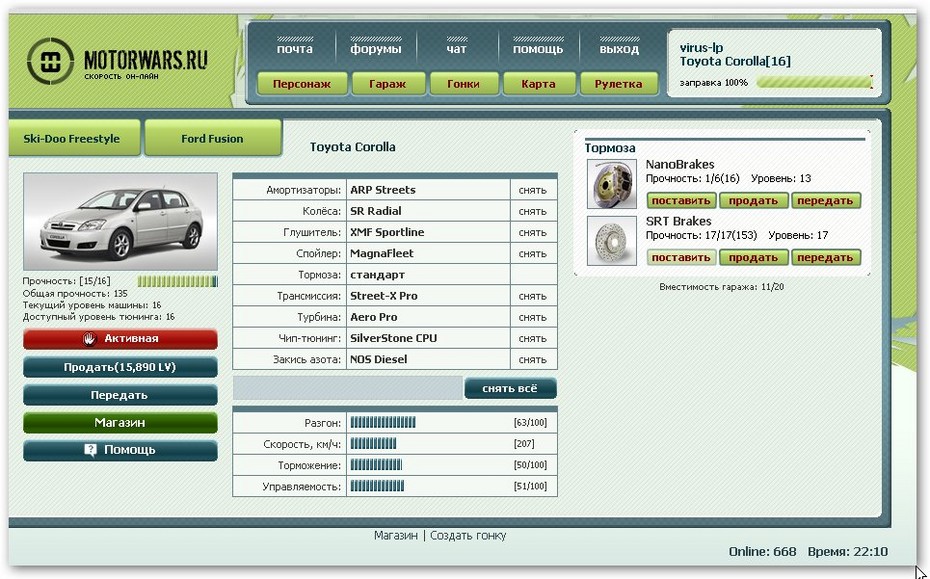The width and height of the screenshot is (930, 579).
Task: Click the Время: 22:10 clock
Action: click(x=848, y=552)
